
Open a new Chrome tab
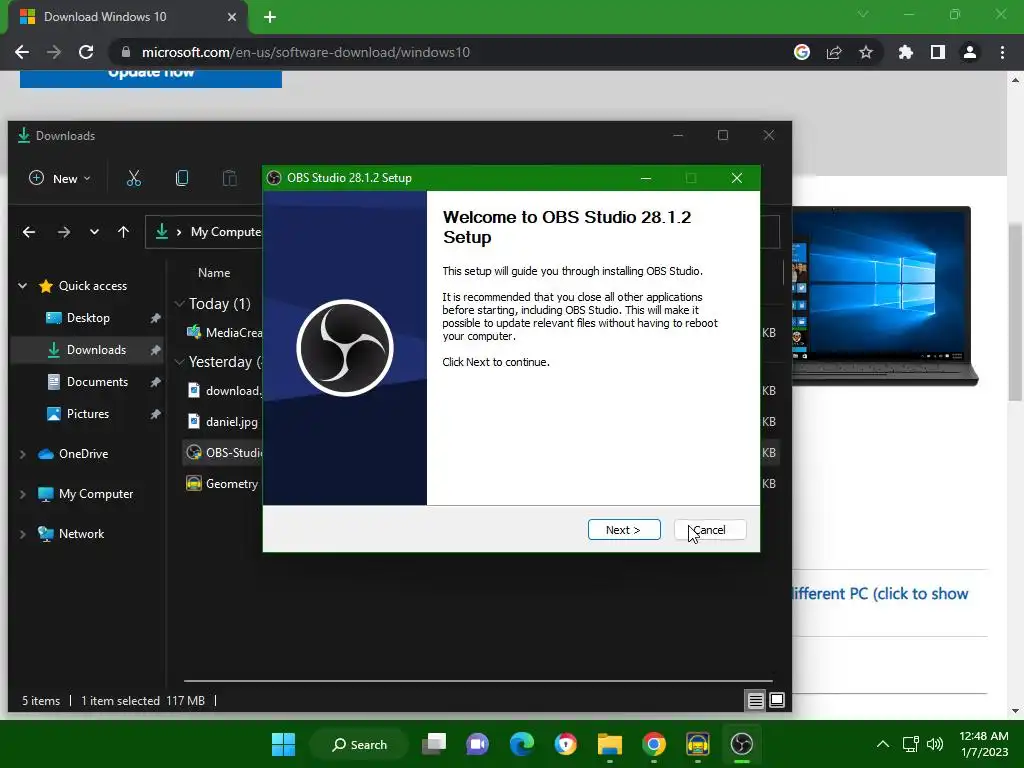click(270, 17)
